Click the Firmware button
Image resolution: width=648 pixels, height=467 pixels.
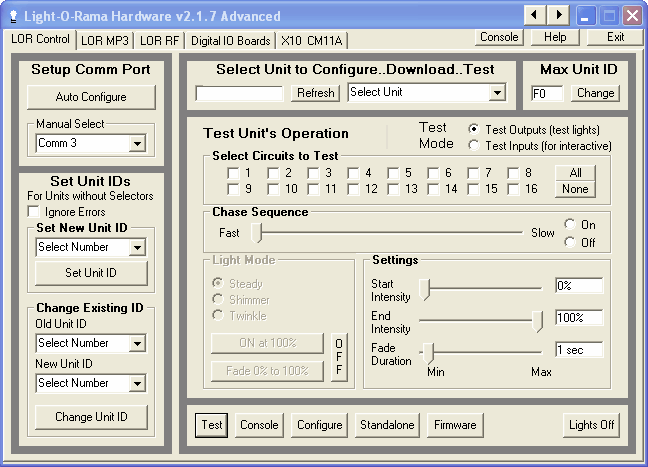(x=455, y=425)
